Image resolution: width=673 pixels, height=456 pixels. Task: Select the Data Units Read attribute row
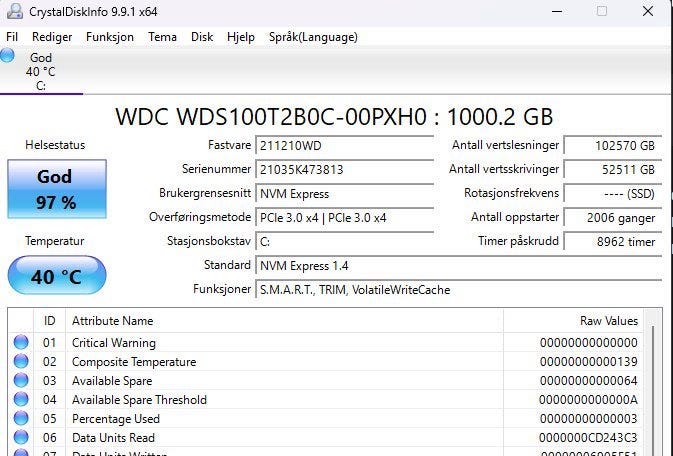[326, 438]
